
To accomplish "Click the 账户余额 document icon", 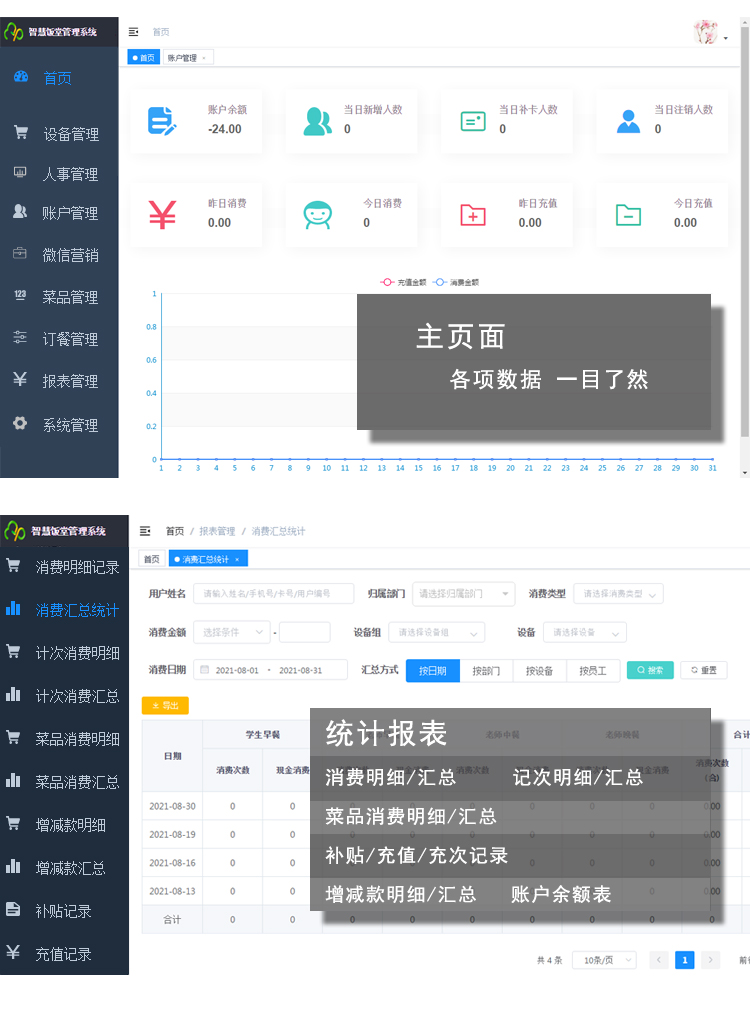I will 162,121.
